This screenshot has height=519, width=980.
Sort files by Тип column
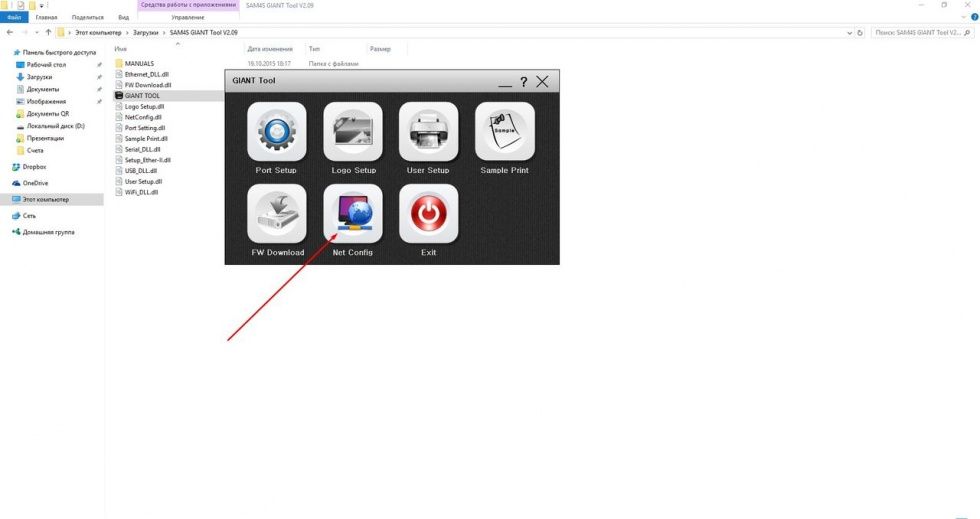[x=314, y=49]
